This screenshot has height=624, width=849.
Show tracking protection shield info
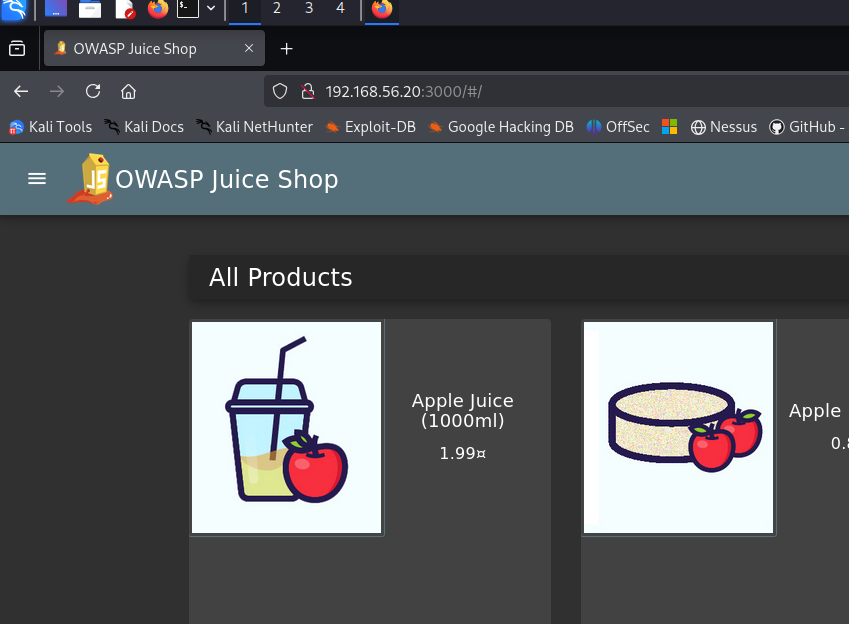279,92
